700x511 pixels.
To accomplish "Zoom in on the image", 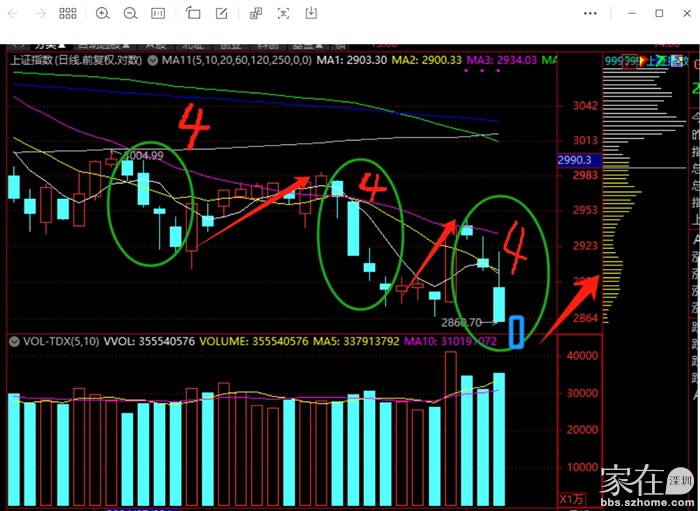I will 103,13.
